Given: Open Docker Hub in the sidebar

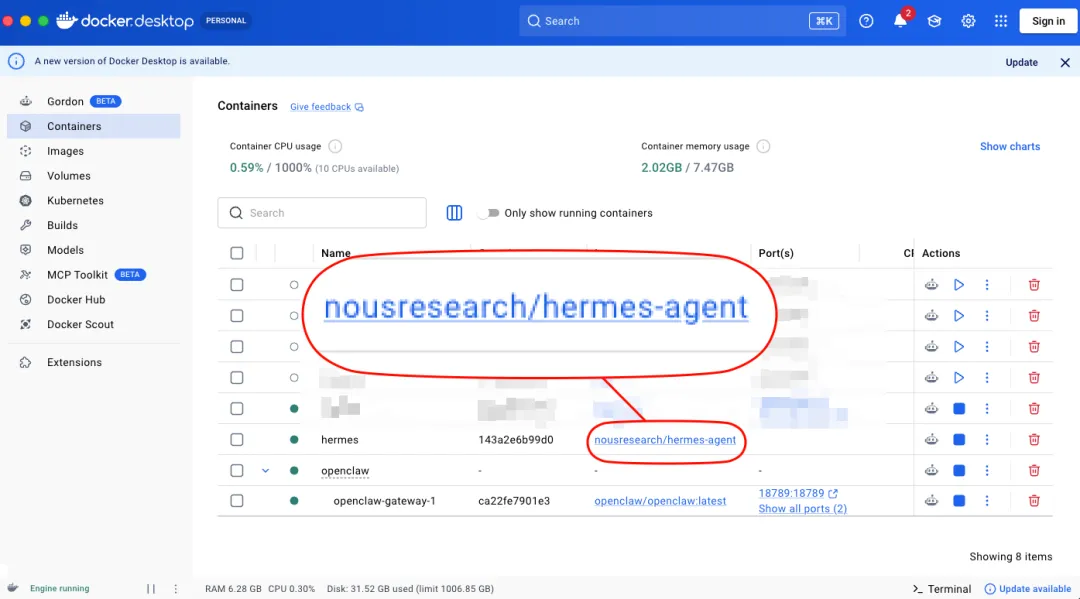Looking at the screenshot, I should [x=94, y=300].
